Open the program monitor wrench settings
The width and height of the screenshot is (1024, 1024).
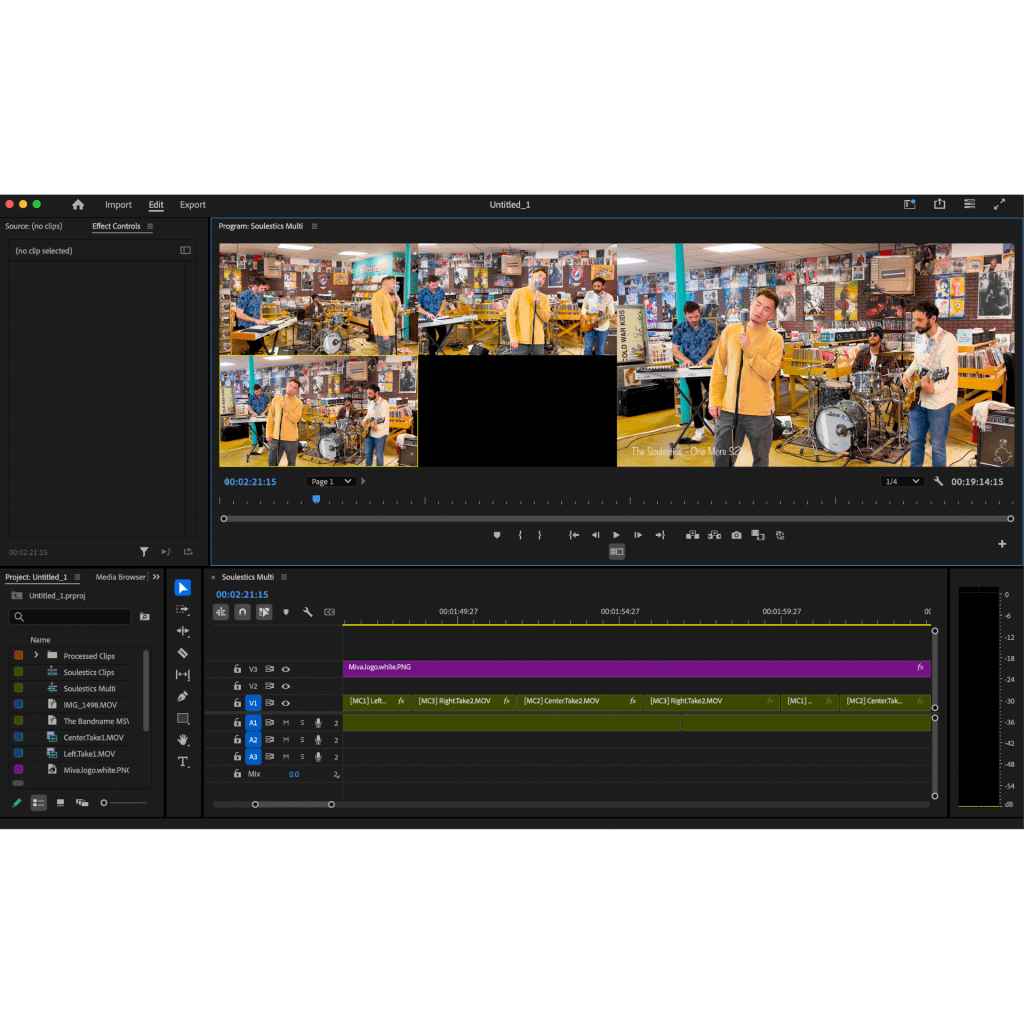point(938,481)
